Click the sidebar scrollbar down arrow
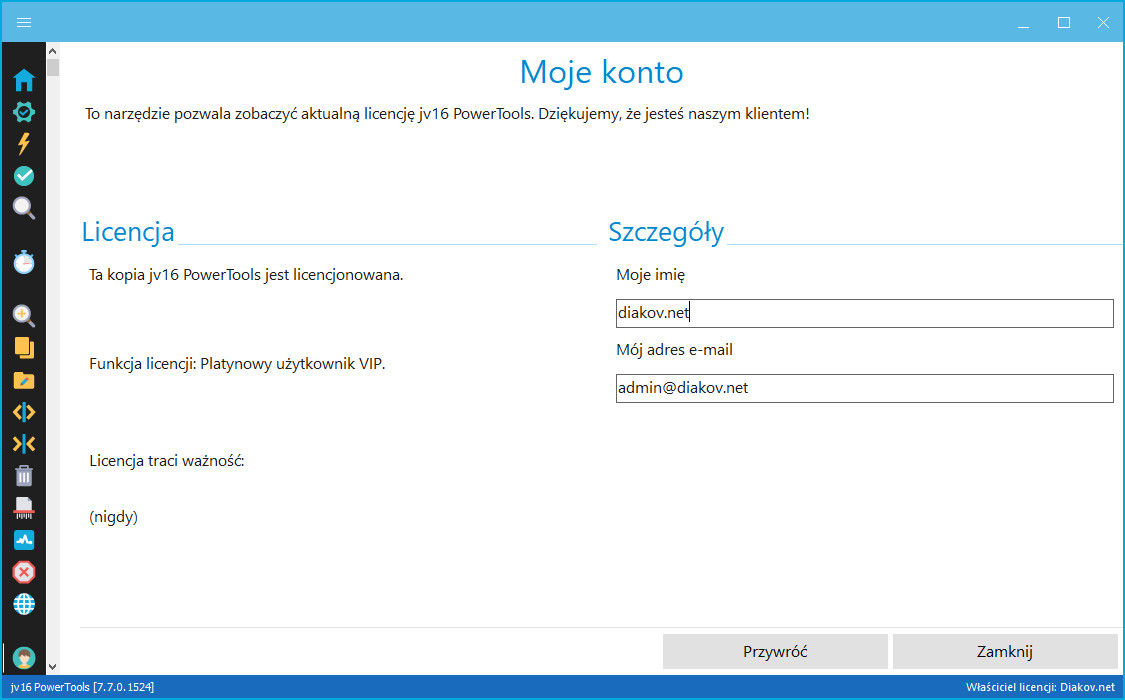Image resolution: width=1125 pixels, height=700 pixels. coord(52,666)
